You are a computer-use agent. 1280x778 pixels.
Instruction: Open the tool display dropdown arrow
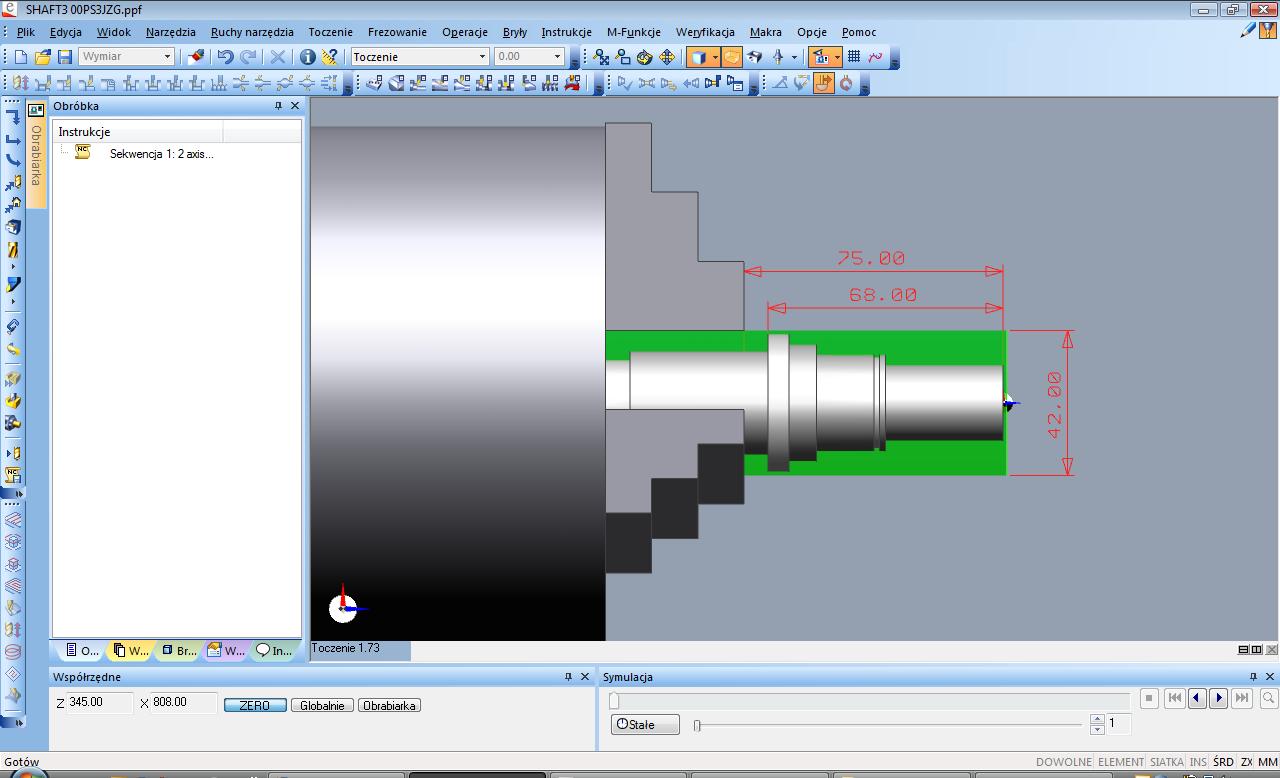coord(794,57)
